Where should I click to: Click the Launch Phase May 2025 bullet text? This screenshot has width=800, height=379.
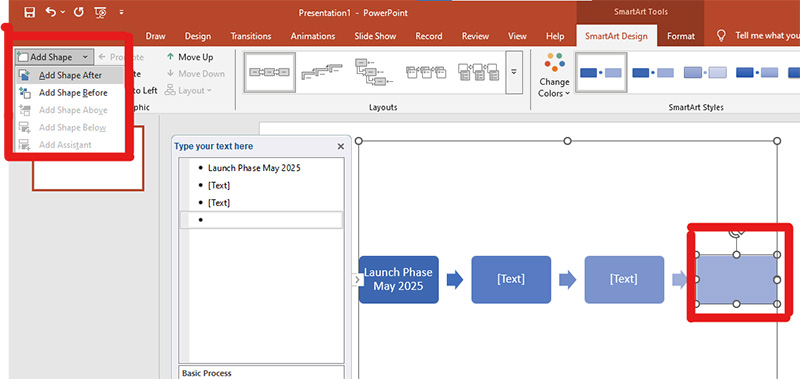coord(254,168)
